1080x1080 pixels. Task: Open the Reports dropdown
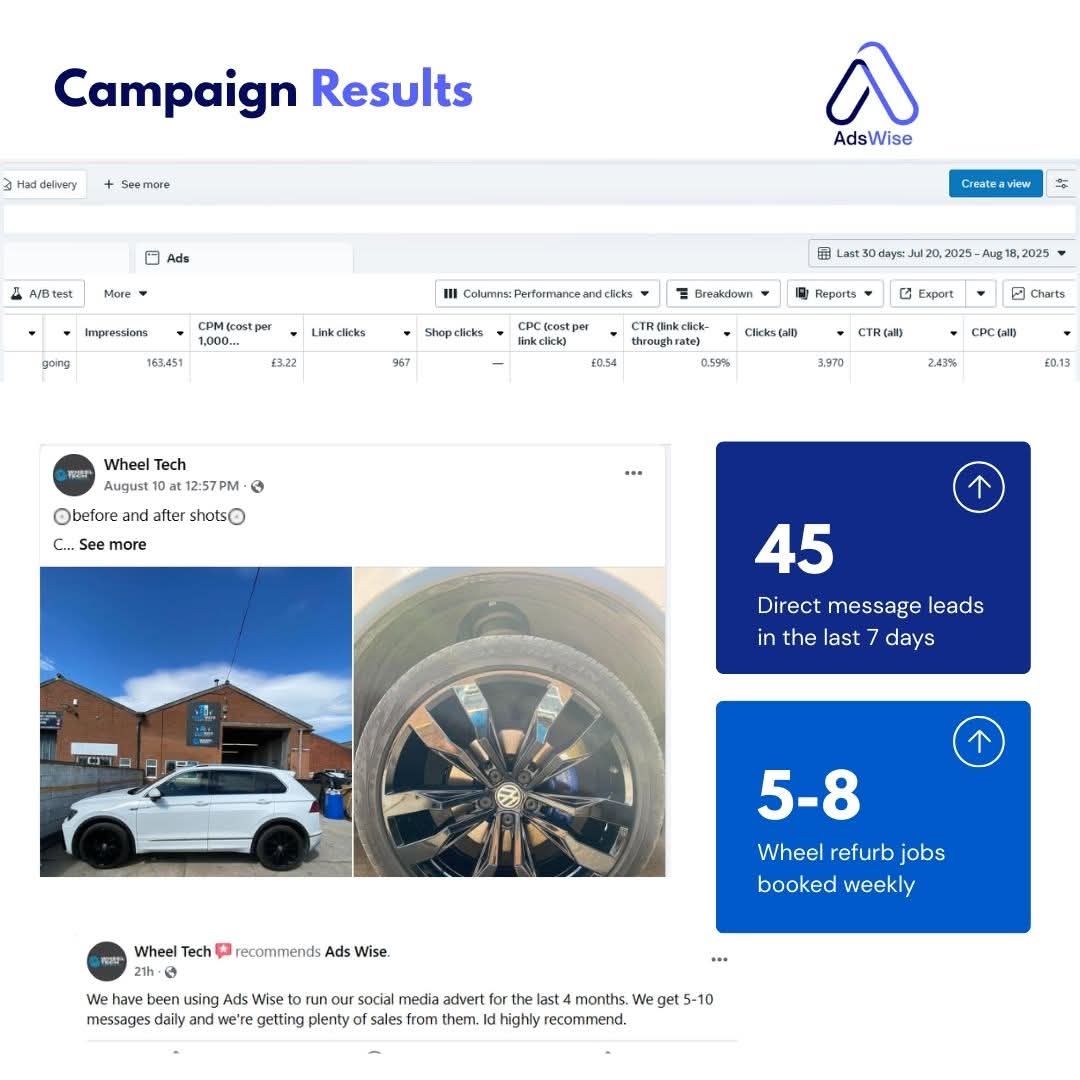click(x=835, y=293)
